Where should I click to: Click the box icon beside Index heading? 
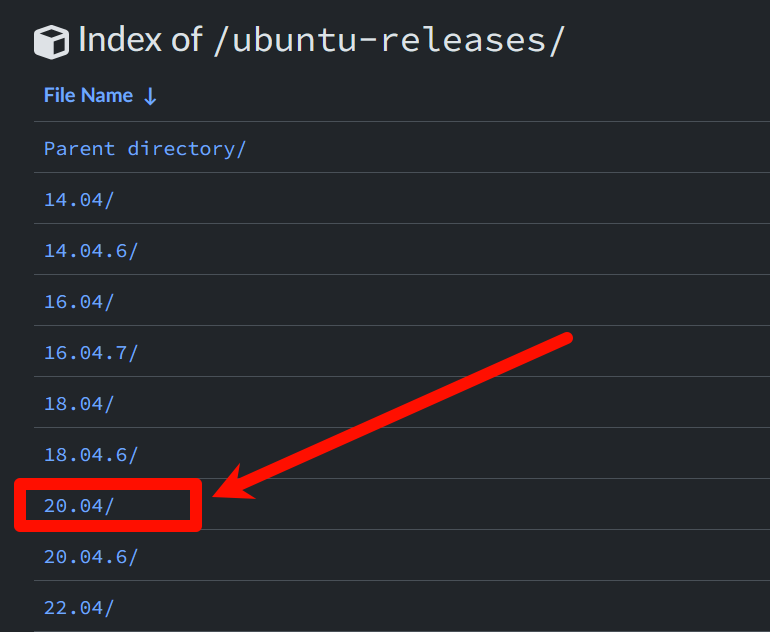click(x=51, y=42)
